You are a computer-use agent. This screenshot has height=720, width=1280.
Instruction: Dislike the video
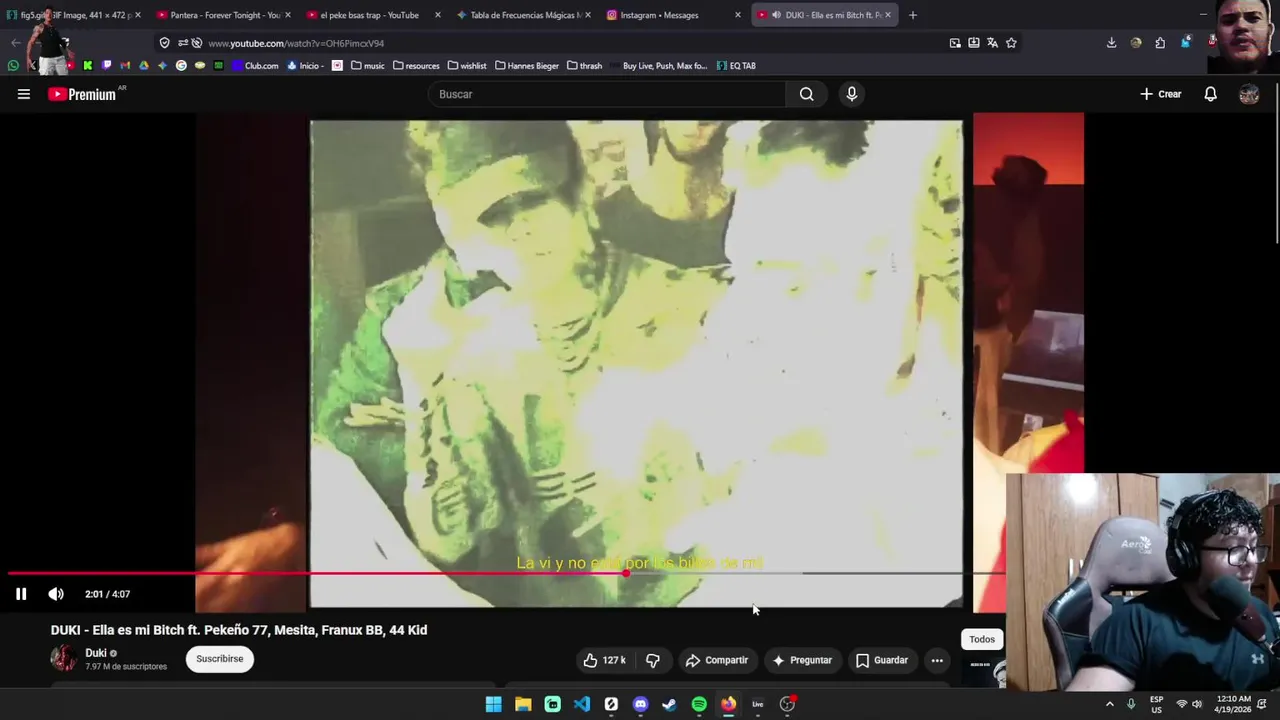[x=652, y=660]
